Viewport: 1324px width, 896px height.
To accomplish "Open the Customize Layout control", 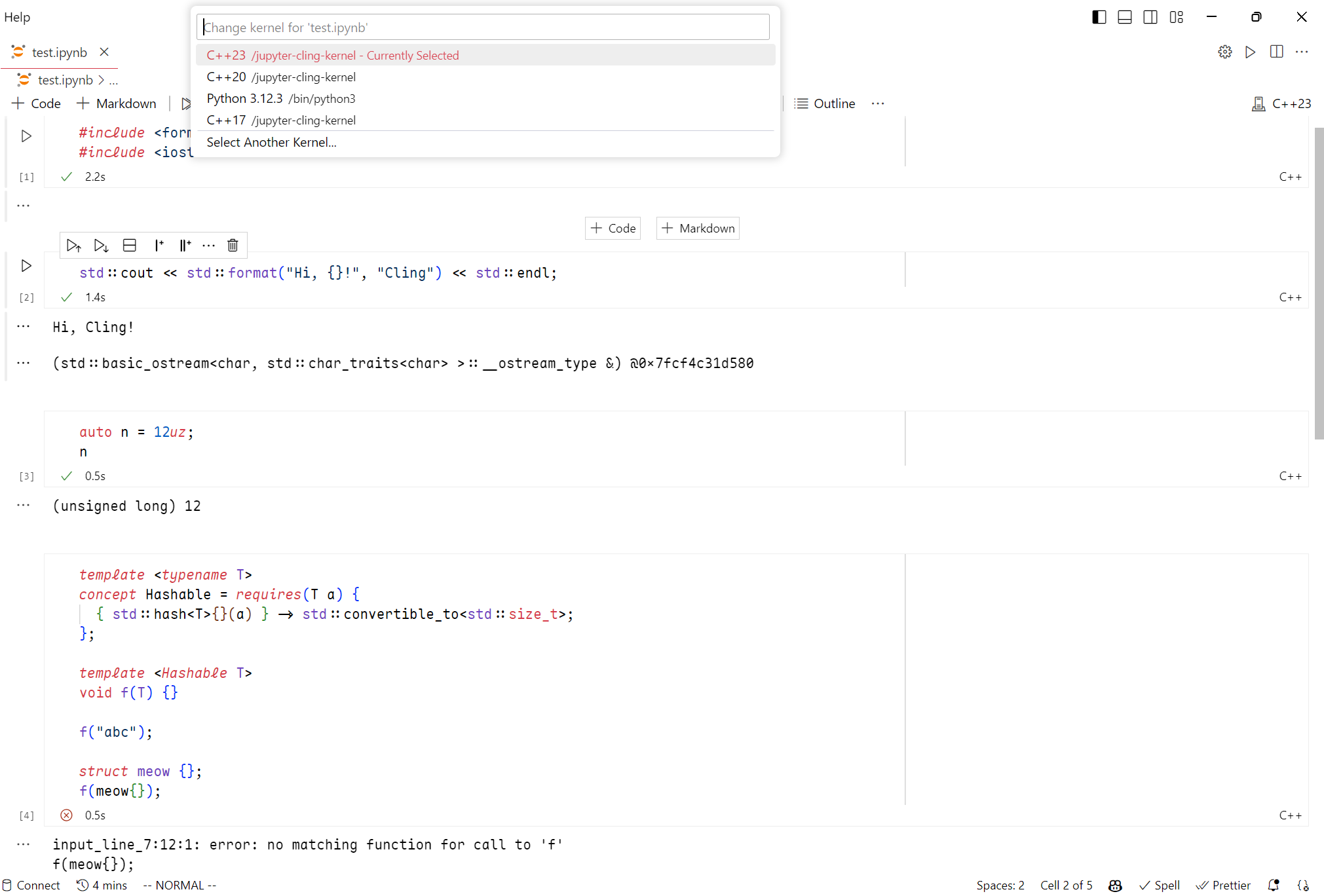I will (x=1176, y=17).
